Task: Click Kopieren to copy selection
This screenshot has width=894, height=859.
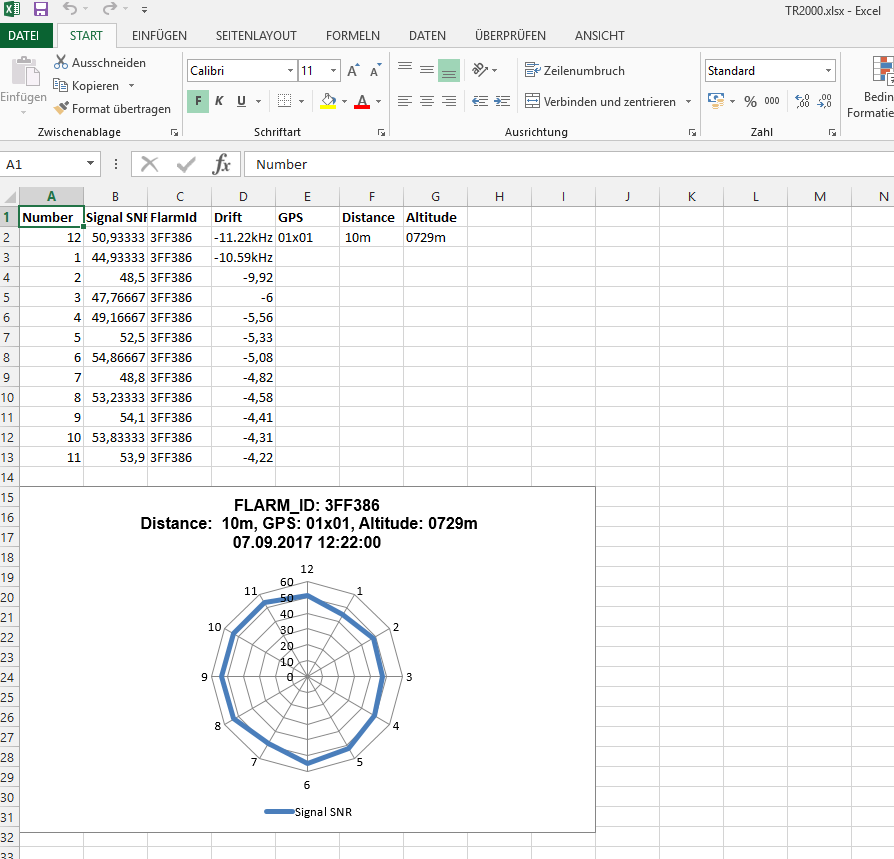Action: (86, 86)
